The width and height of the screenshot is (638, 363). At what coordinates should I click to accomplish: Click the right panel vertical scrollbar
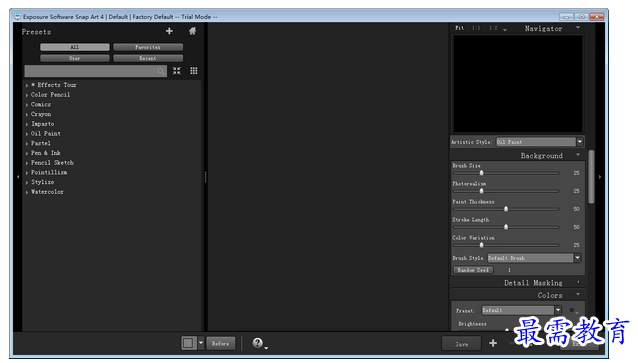pyautogui.click(x=591, y=177)
